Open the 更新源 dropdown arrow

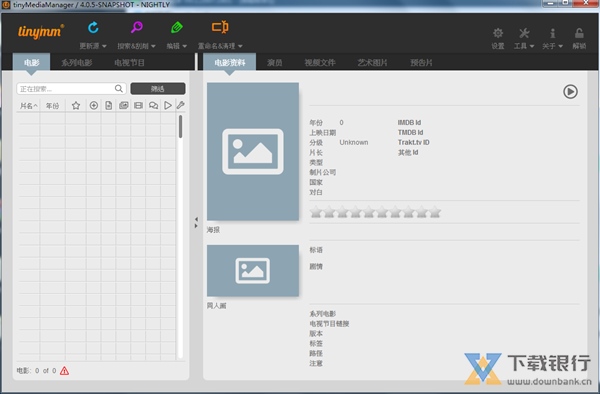[x=104, y=46]
